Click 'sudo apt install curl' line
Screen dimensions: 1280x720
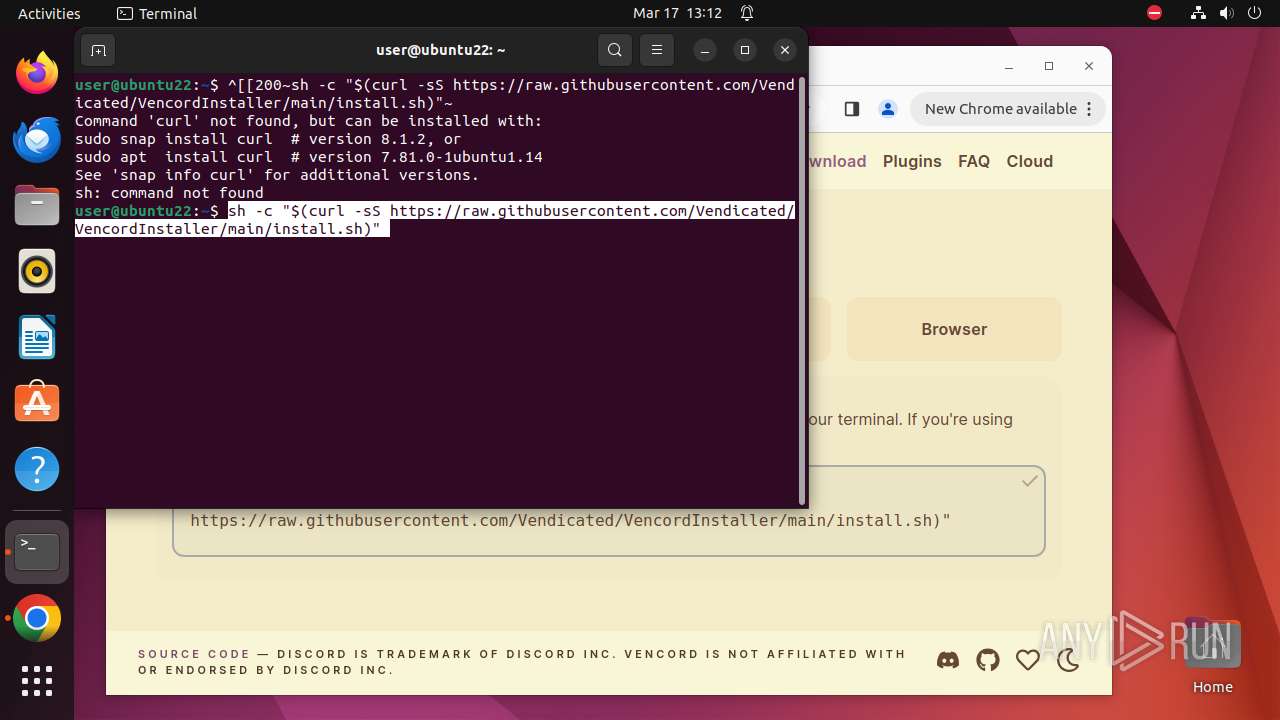(x=309, y=157)
